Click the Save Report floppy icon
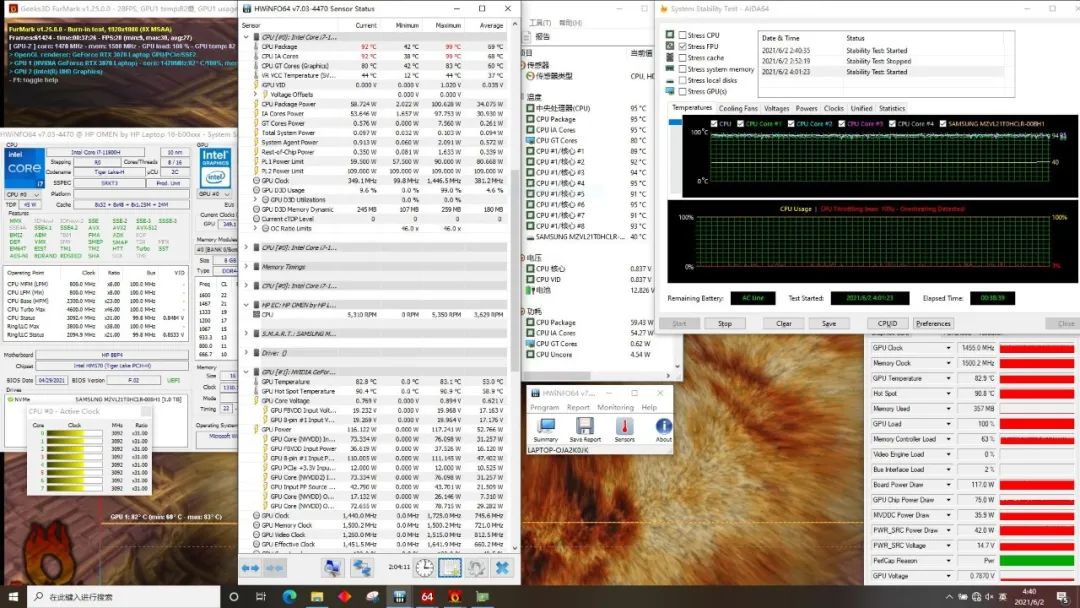This screenshot has width=1080, height=608. click(585, 425)
